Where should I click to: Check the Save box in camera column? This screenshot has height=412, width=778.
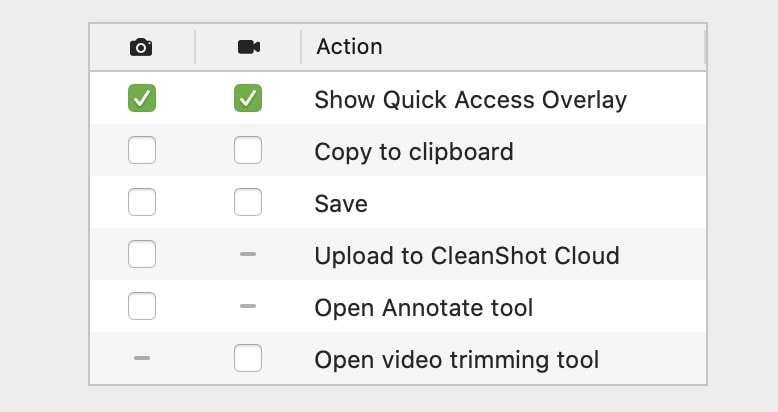point(142,202)
